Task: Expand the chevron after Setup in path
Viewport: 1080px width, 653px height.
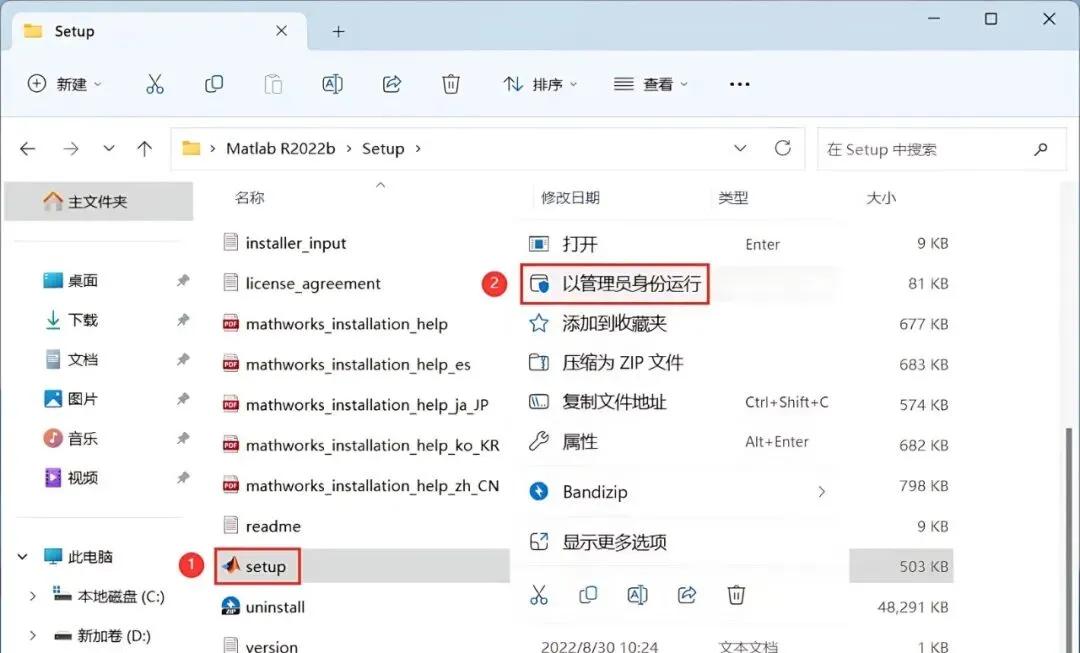Action: click(418, 149)
